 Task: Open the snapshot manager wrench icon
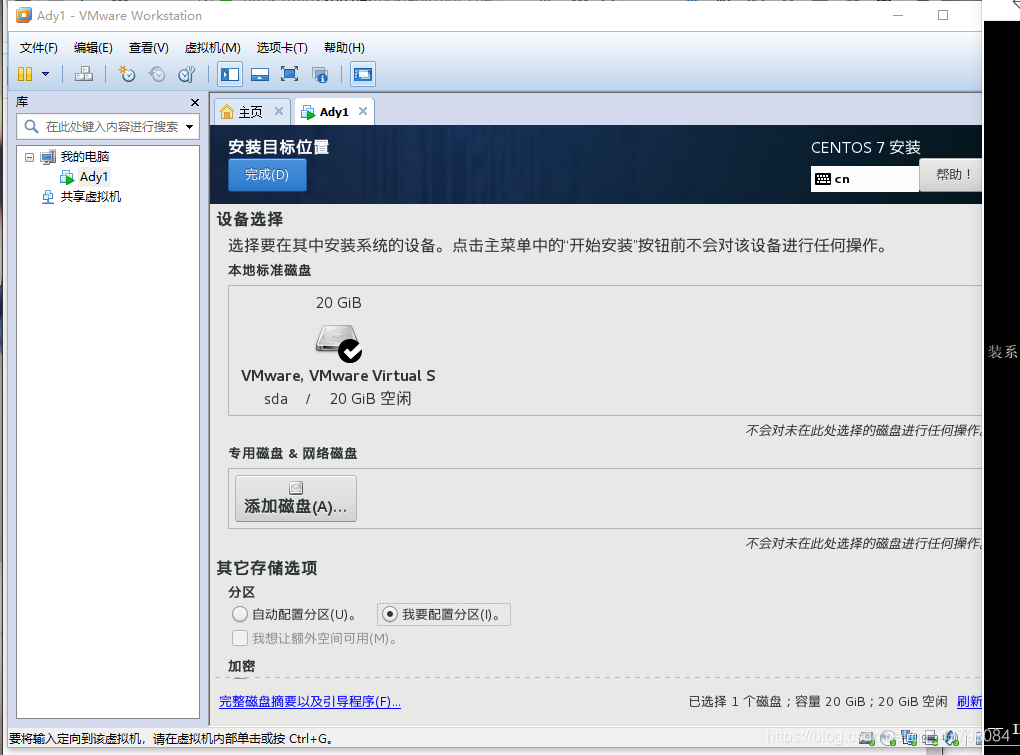(187, 74)
